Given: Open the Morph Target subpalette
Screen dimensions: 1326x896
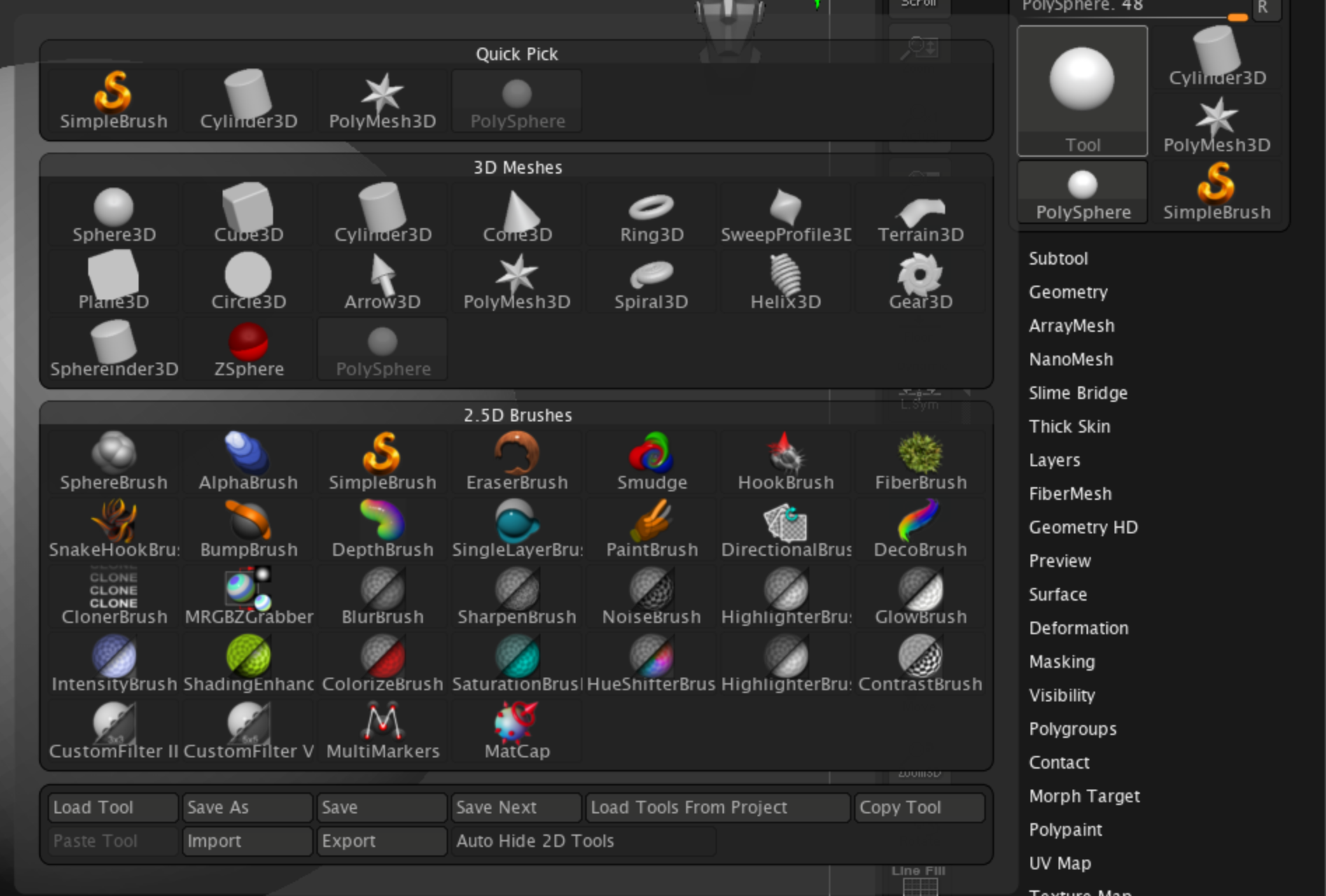Looking at the screenshot, I should (x=1084, y=796).
